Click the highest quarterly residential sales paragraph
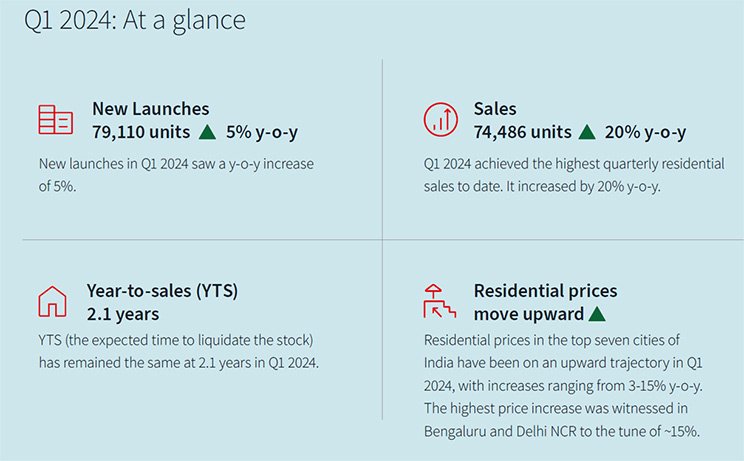744x461 pixels. (x=574, y=175)
